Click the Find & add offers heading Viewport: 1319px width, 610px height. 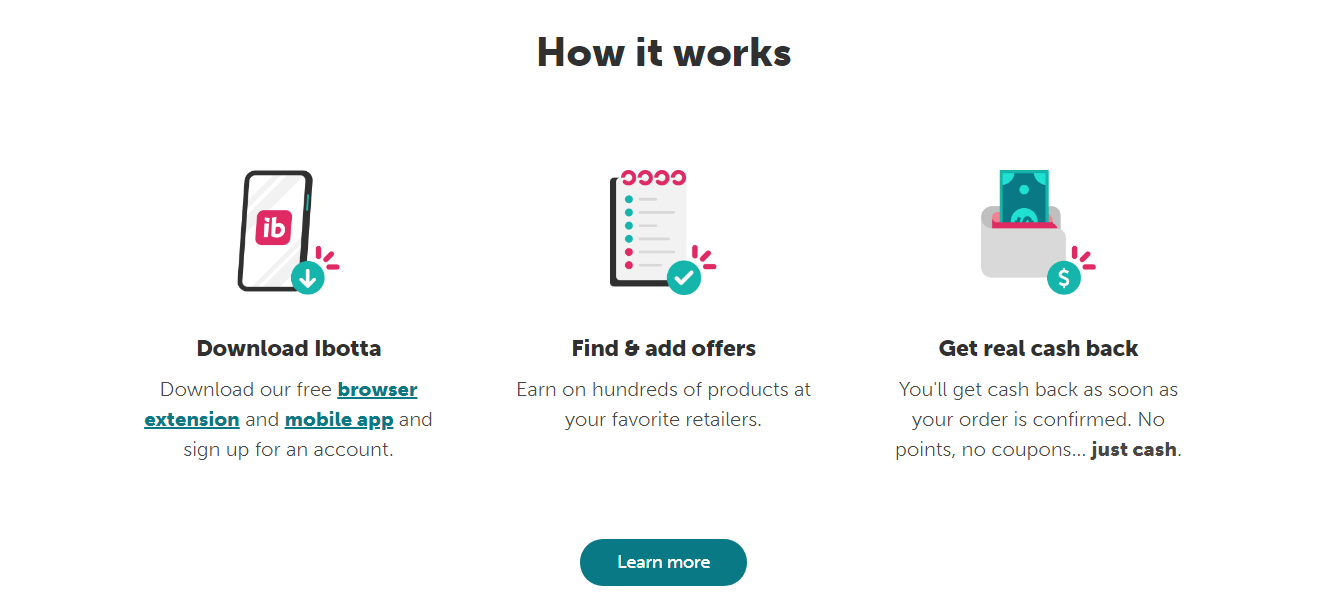click(663, 348)
